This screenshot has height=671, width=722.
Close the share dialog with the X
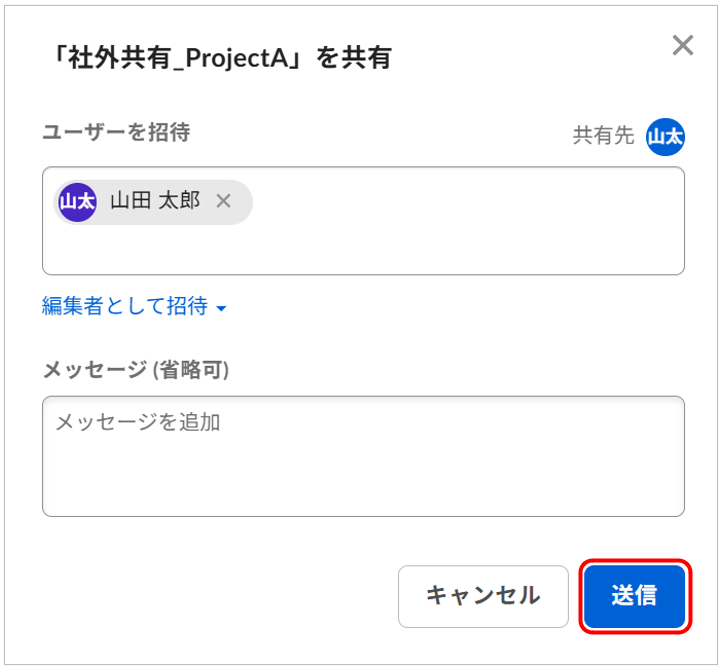click(x=683, y=45)
